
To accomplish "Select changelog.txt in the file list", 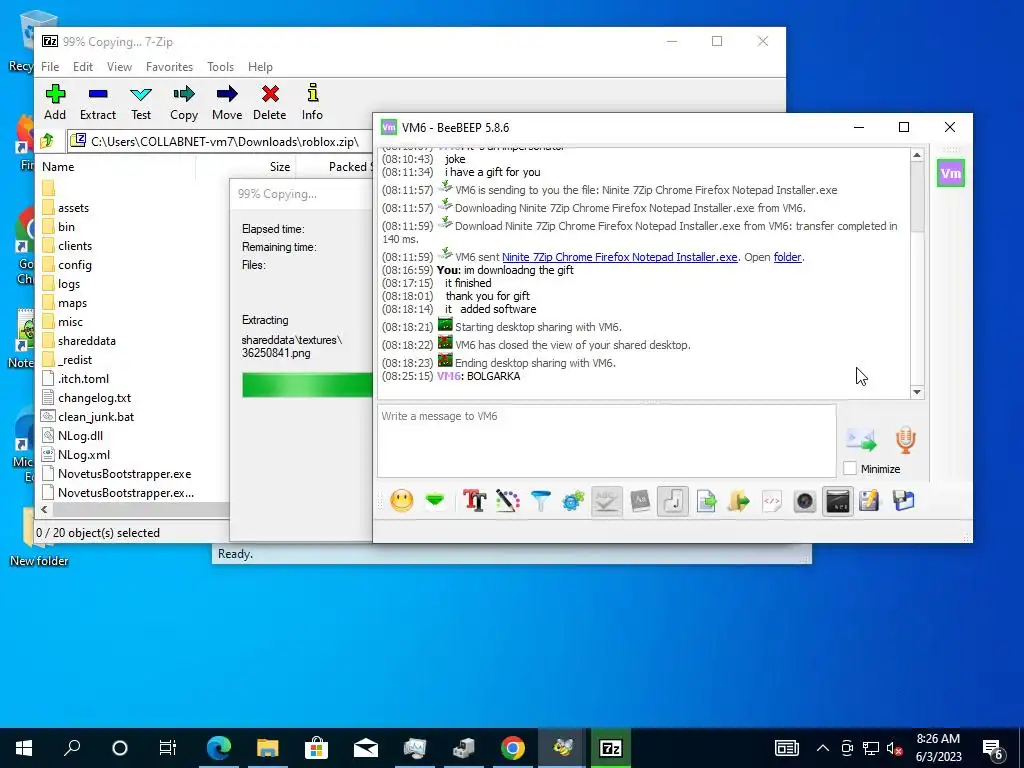I will point(95,398).
